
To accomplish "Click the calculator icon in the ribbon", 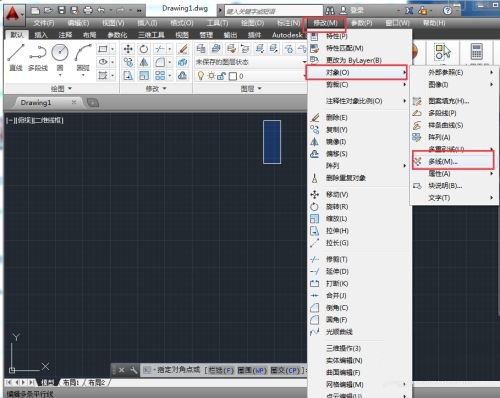I will pos(477,52).
